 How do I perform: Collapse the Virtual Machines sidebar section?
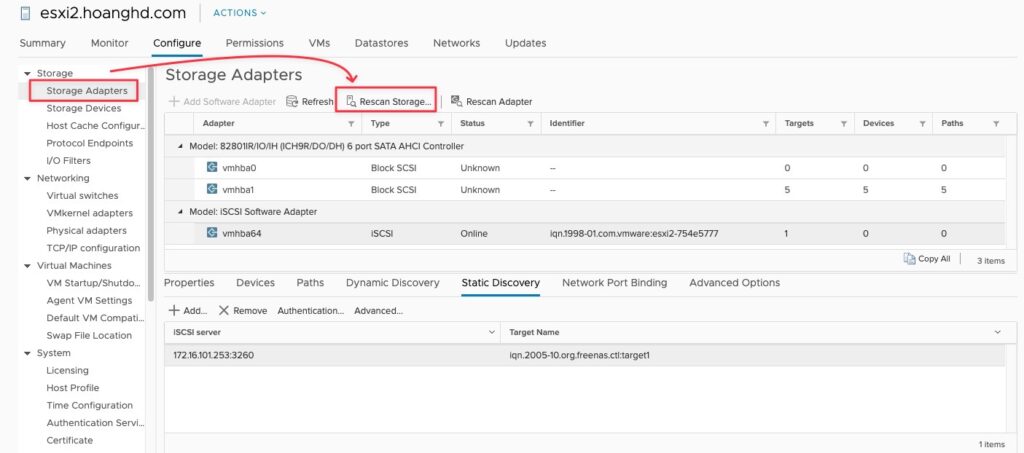27,266
